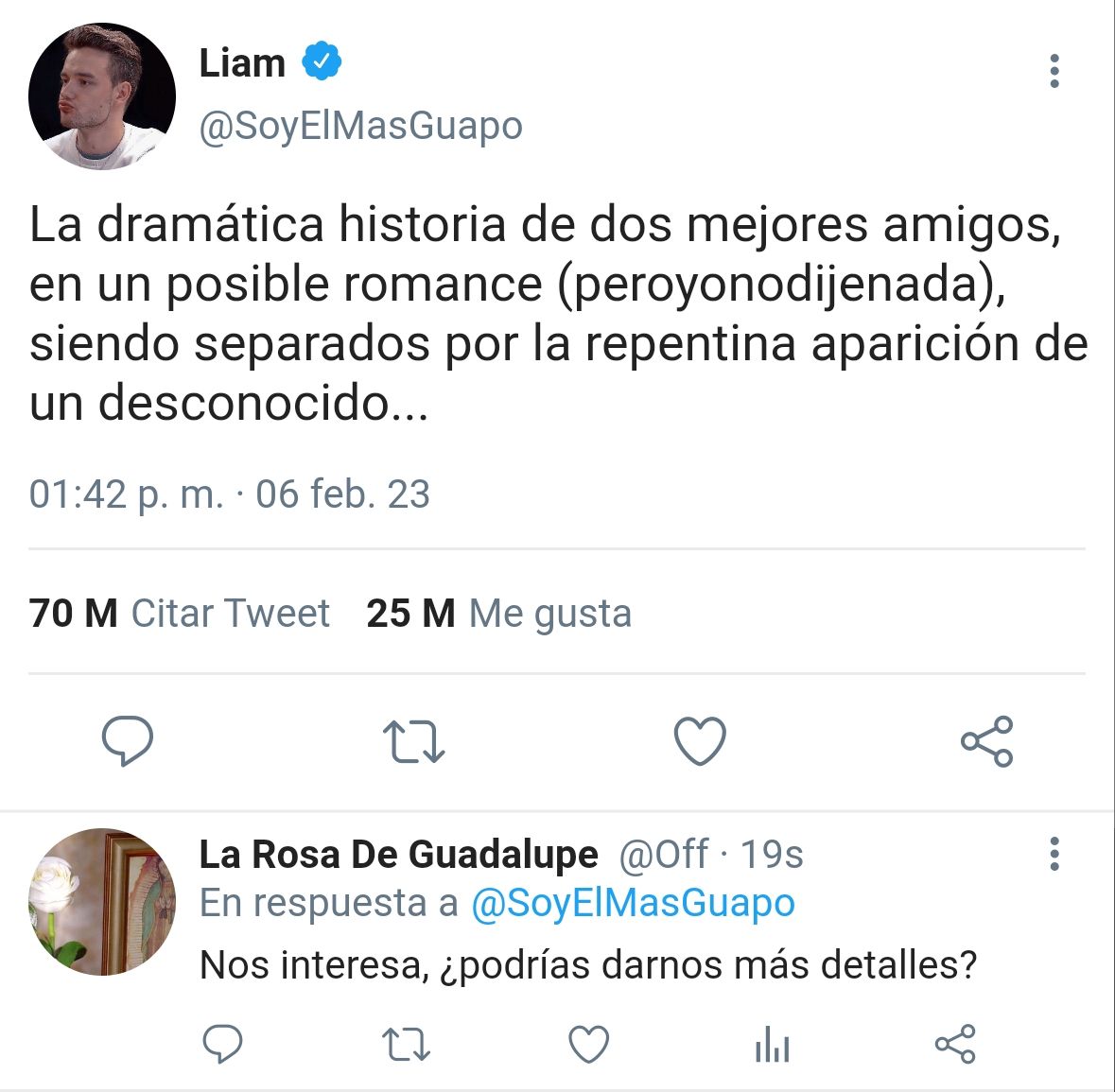Reply to La Rosa De Guadalupe's comment
This screenshot has width=1115, height=1092.
coord(222,1044)
